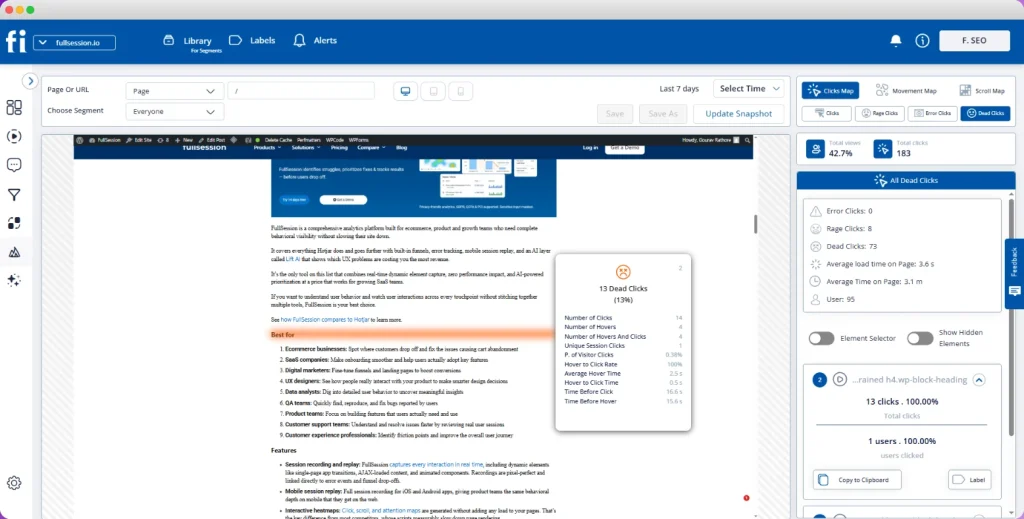Click the Save As button
The height and width of the screenshot is (519, 1024).
663,114
